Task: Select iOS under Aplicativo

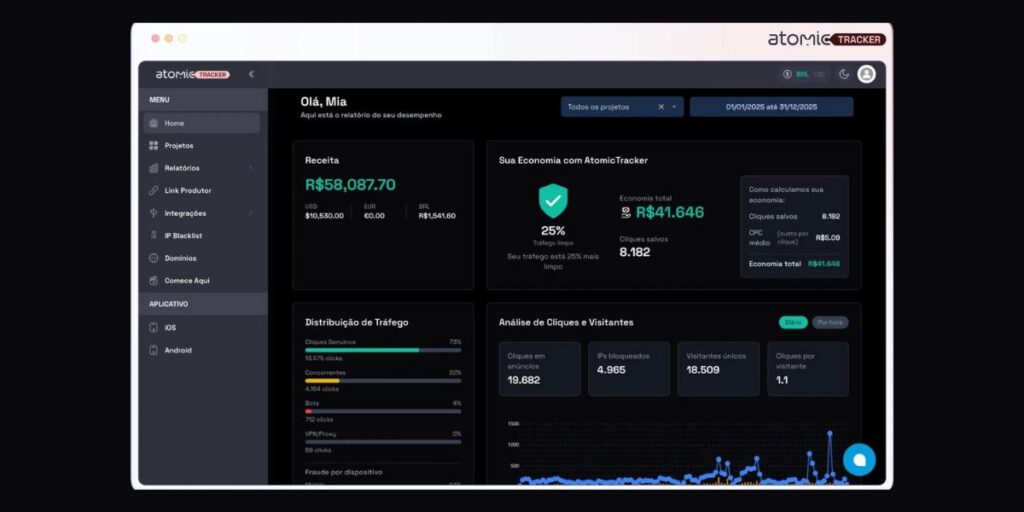Action: click(x=170, y=328)
